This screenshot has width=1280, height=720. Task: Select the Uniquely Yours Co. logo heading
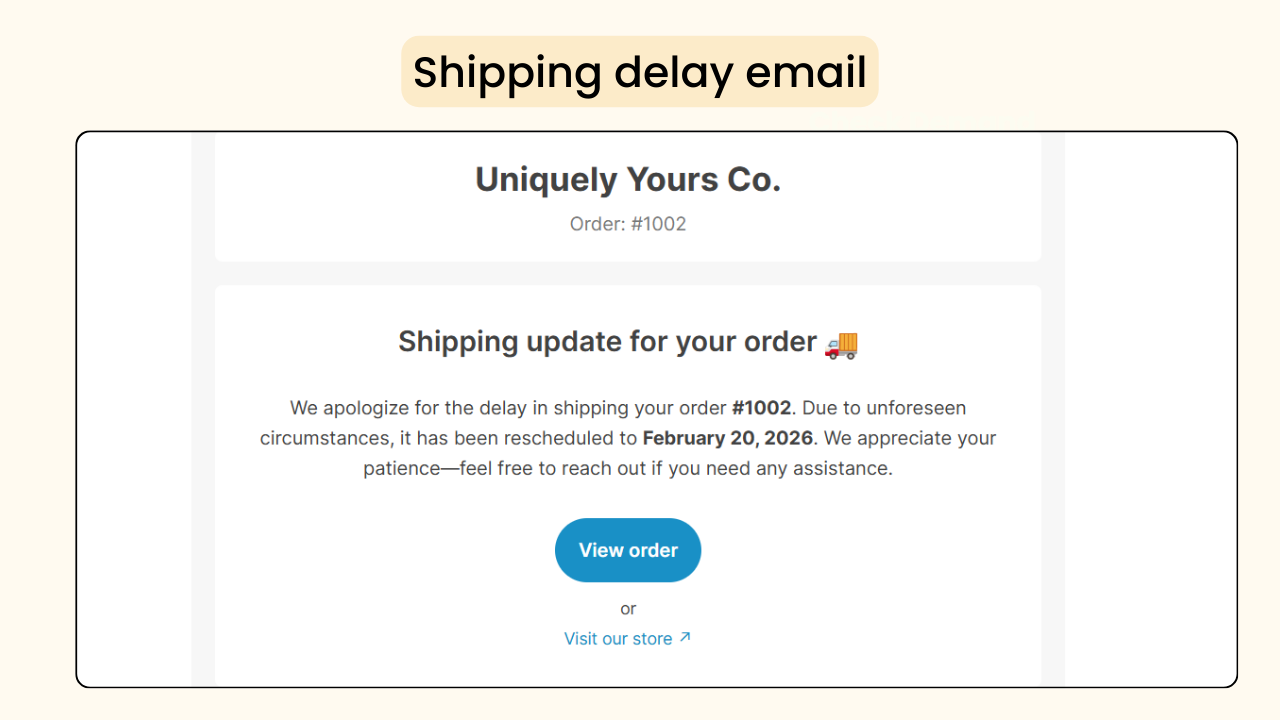(x=628, y=180)
